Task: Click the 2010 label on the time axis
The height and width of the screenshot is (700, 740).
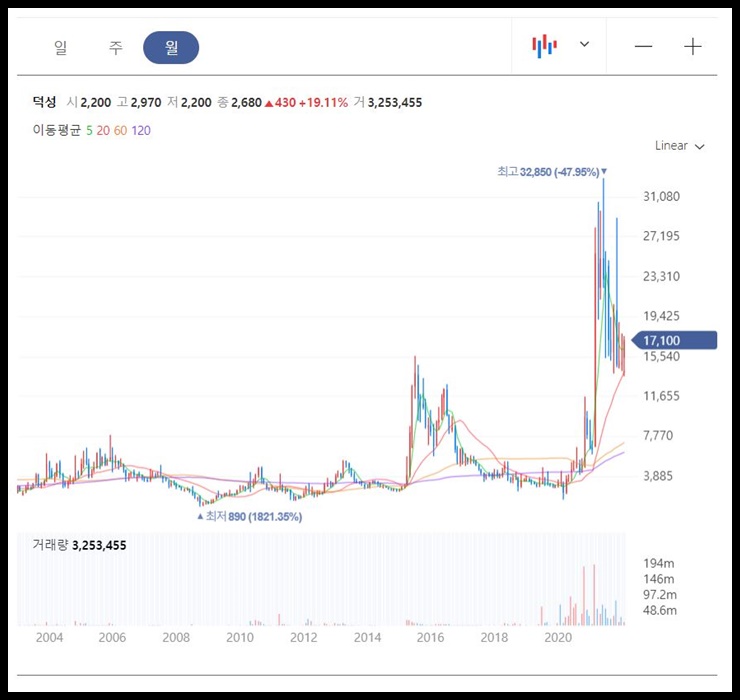Action: click(240, 638)
